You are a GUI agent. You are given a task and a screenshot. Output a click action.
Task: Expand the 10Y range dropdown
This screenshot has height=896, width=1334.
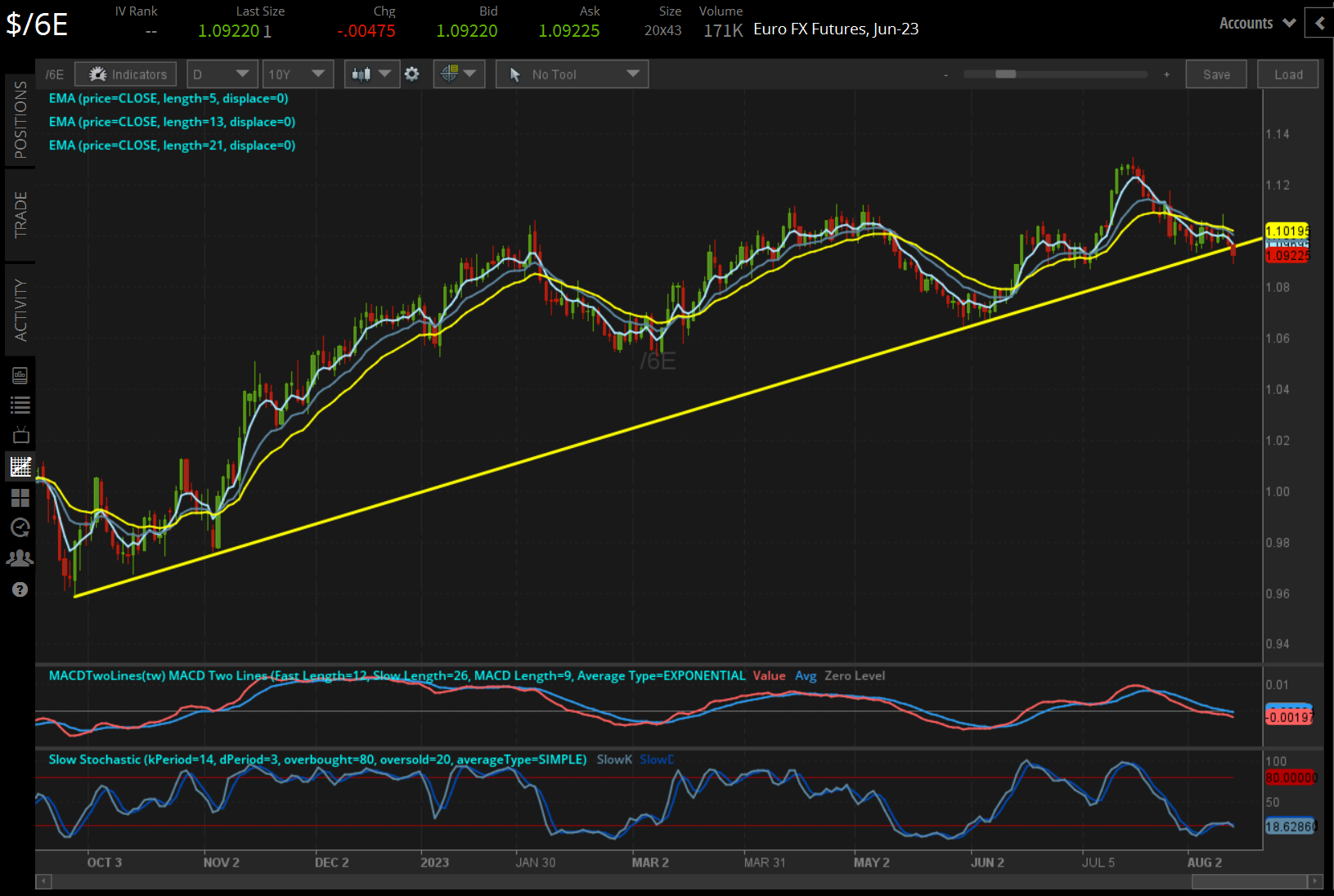point(298,74)
